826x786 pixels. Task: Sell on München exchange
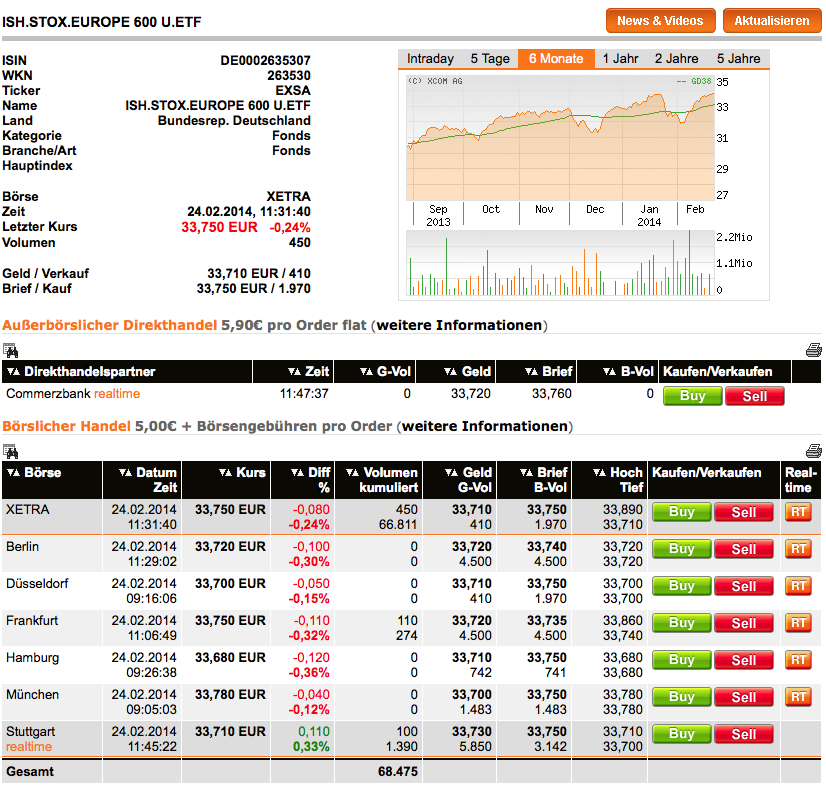(744, 697)
